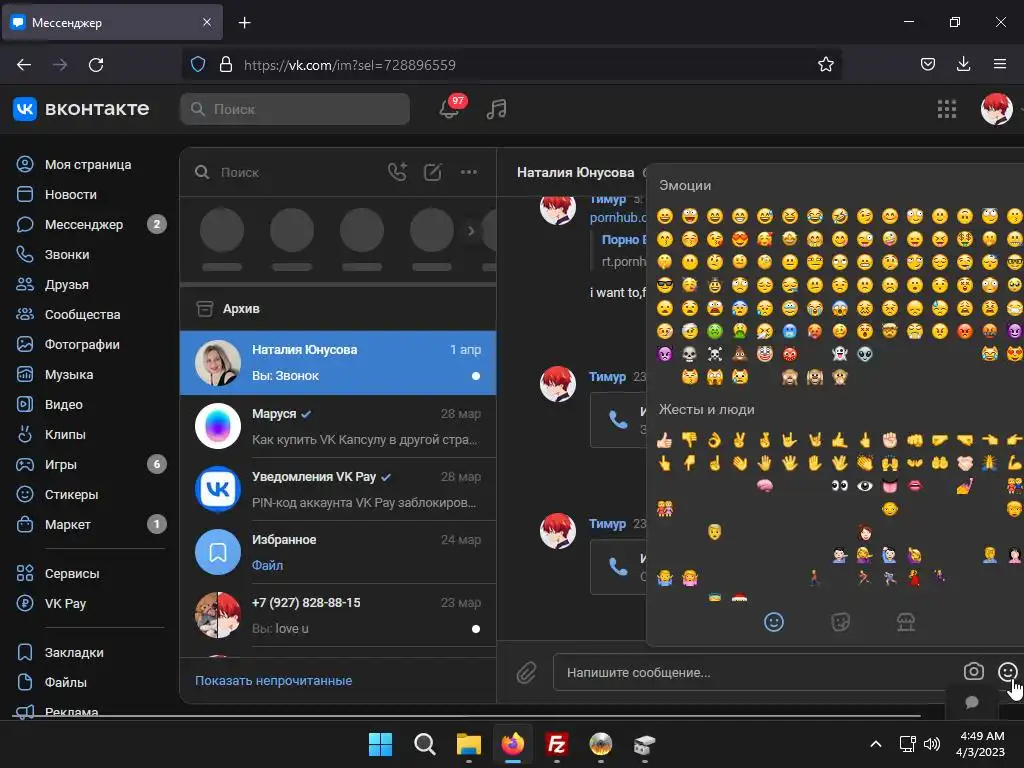Open the profile avatar menu in header
Image resolution: width=1024 pixels, height=768 pixels.
(x=997, y=109)
